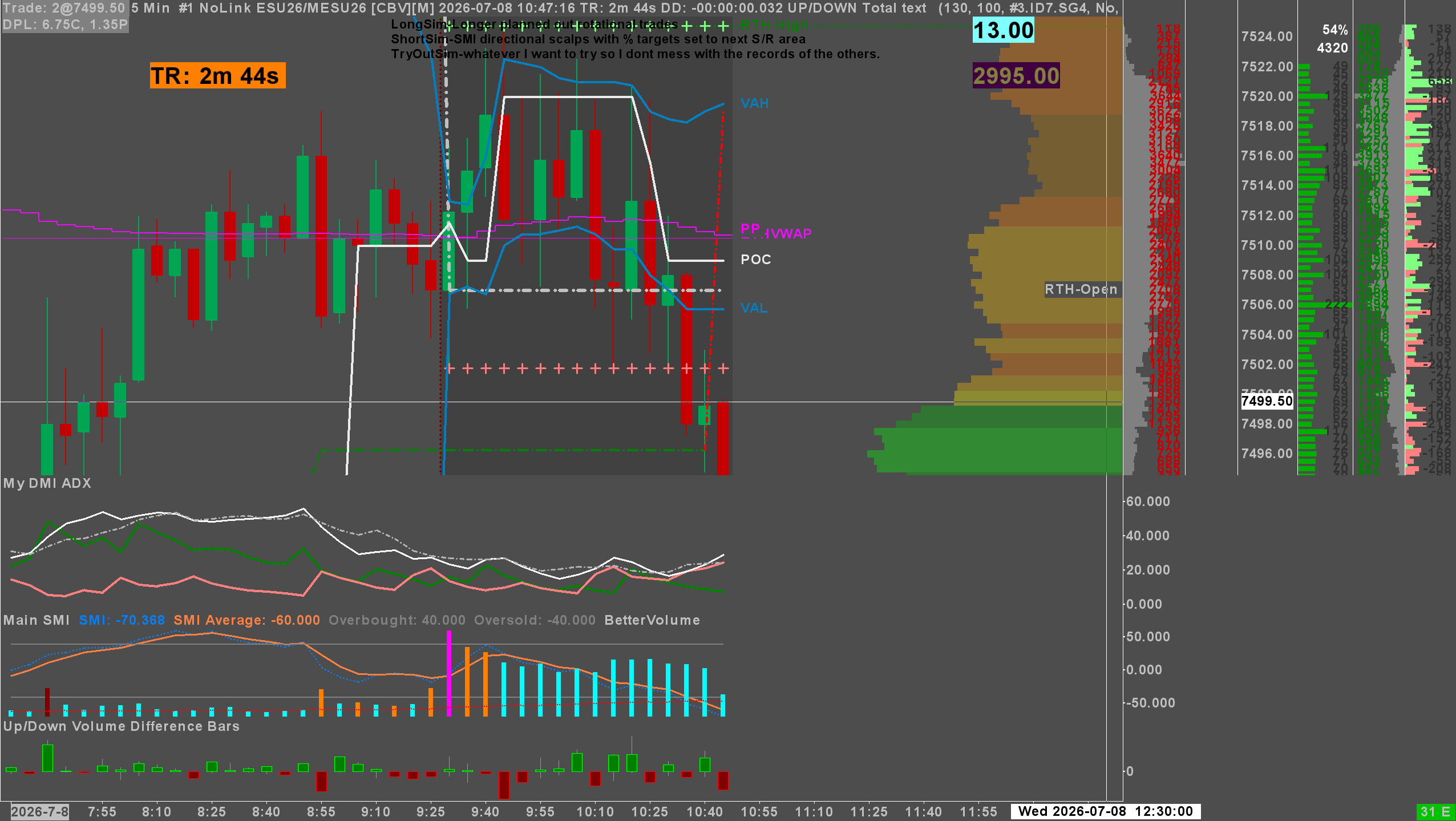Screen dimensions: 1456x821
Task: Click the 60.000 scale value in DMI pane
Action: tap(1148, 502)
